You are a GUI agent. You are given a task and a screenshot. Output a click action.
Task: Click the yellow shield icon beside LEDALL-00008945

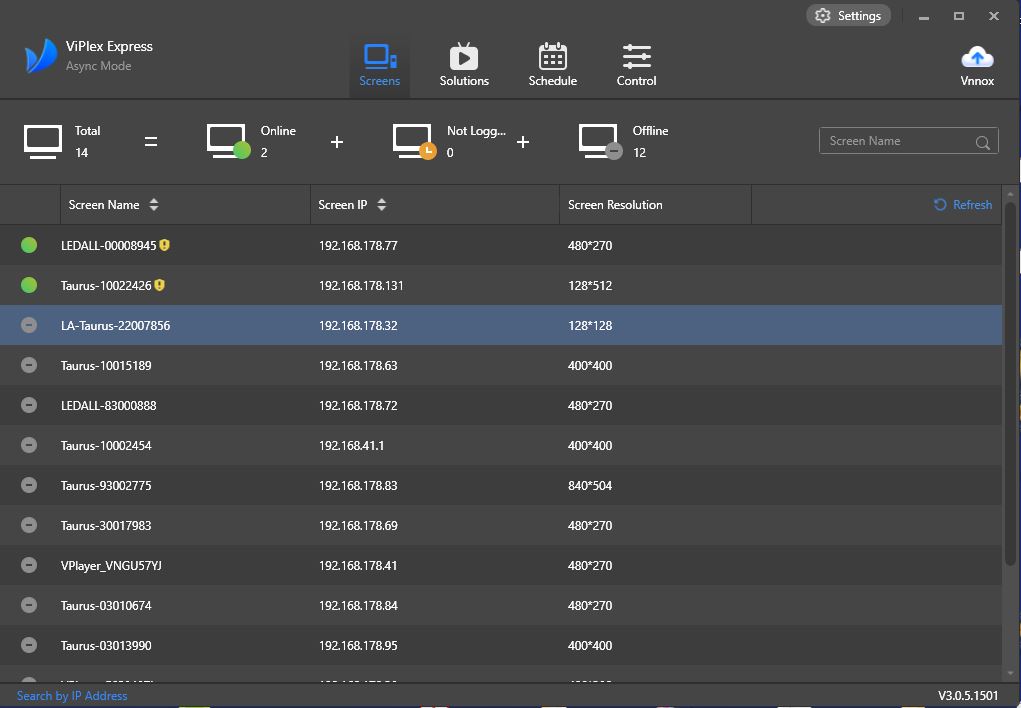click(x=165, y=245)
